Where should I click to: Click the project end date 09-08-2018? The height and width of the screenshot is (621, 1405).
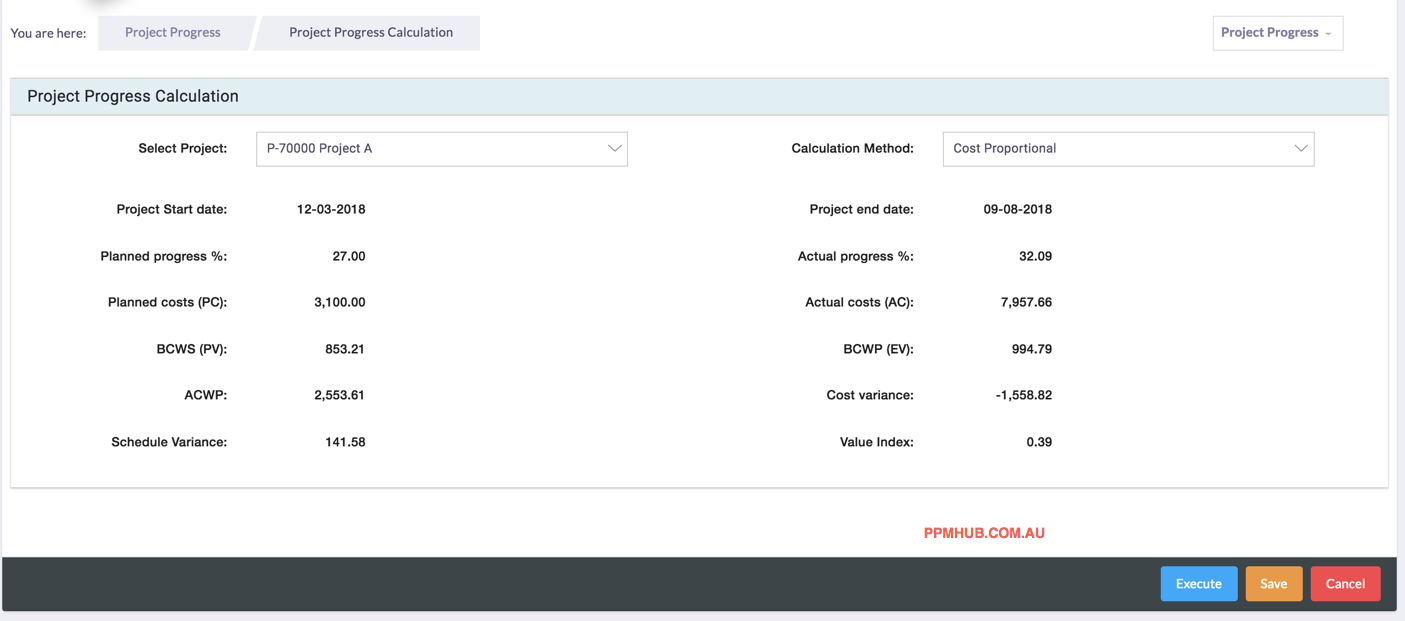[1017, 209]
